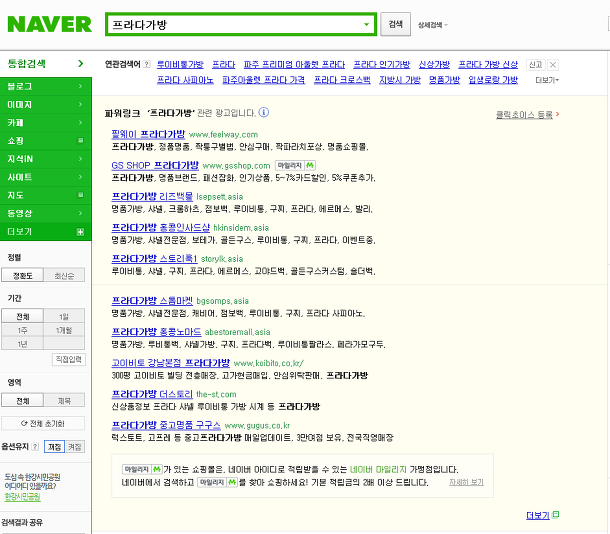Image resolution: width=610 pixels, height=534 pixels.
Task: Click the 전체 초기화 reset button
Action: click(43, 423)
